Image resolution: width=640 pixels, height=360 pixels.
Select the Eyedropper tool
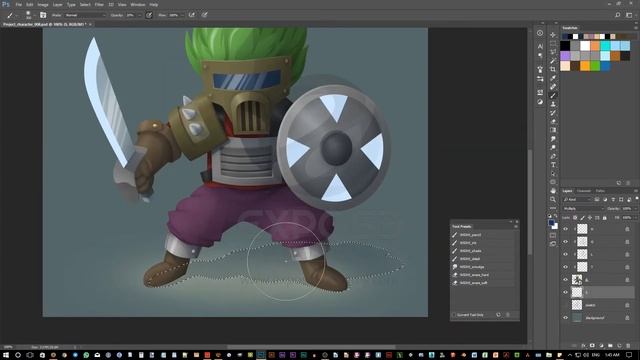pos(553,78)
